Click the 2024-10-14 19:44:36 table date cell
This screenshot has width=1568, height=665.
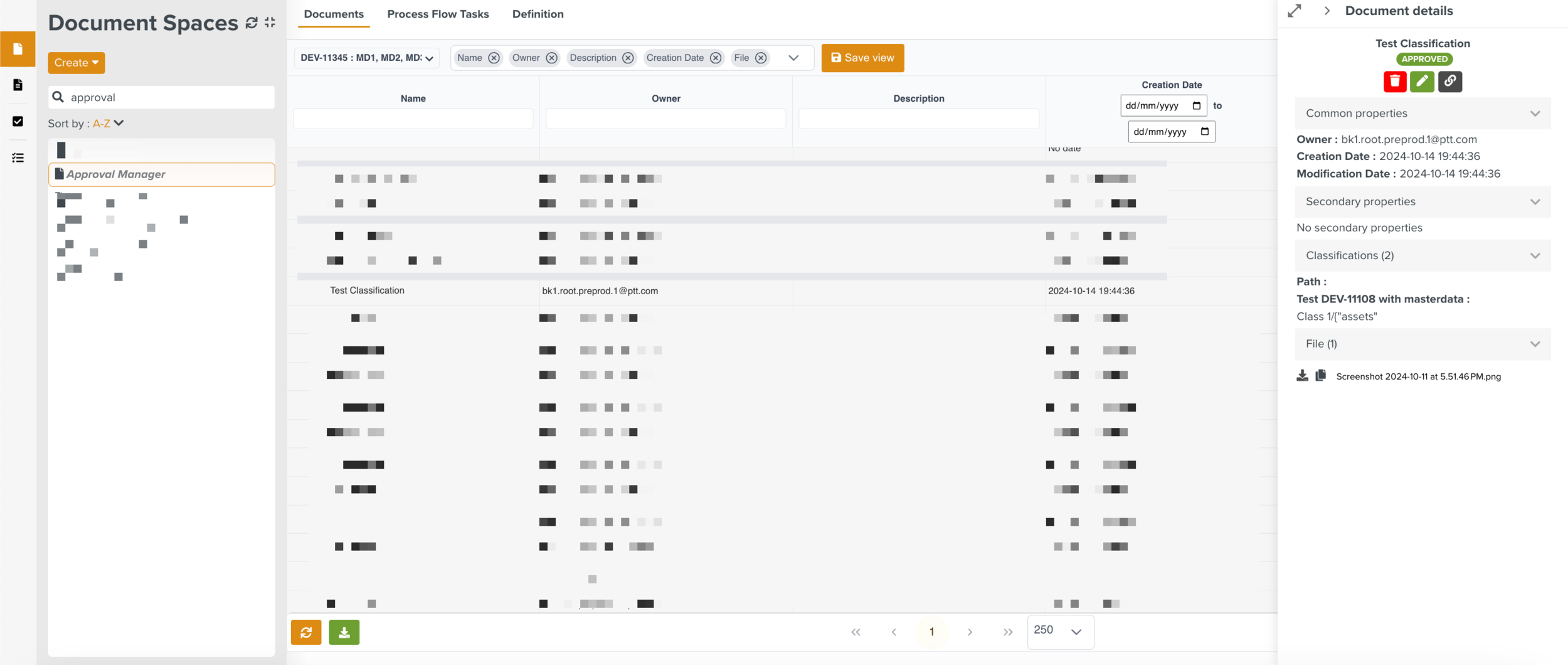click(x=1091, y=291)
